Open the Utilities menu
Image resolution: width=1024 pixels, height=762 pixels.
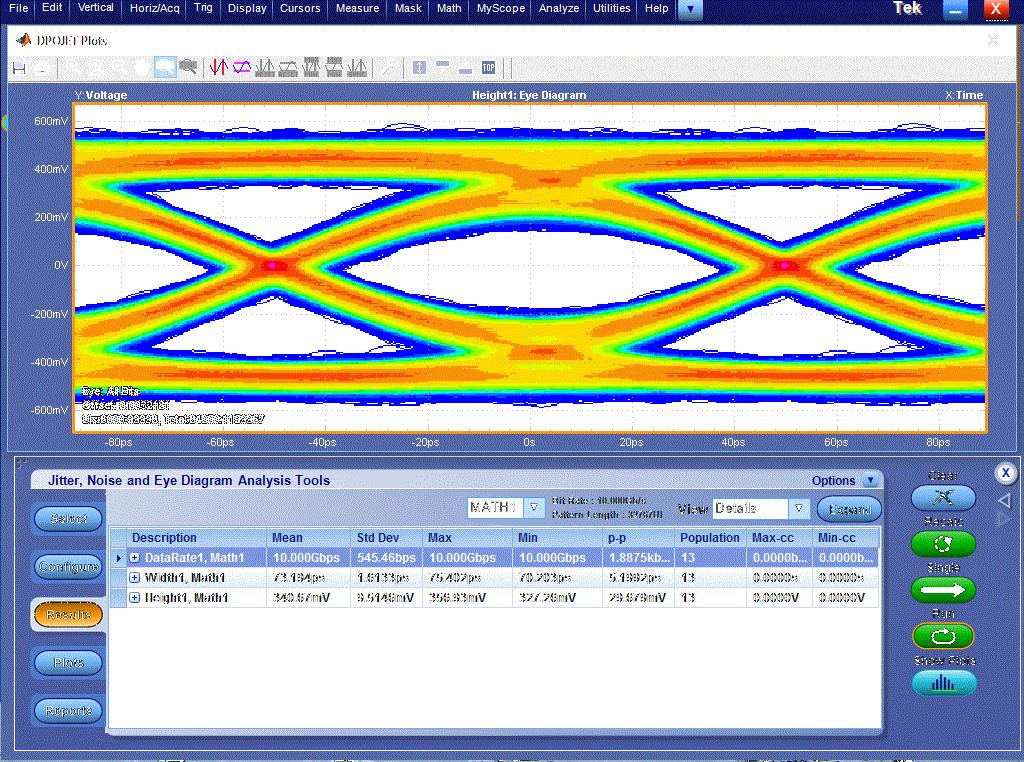click(611, 8)
